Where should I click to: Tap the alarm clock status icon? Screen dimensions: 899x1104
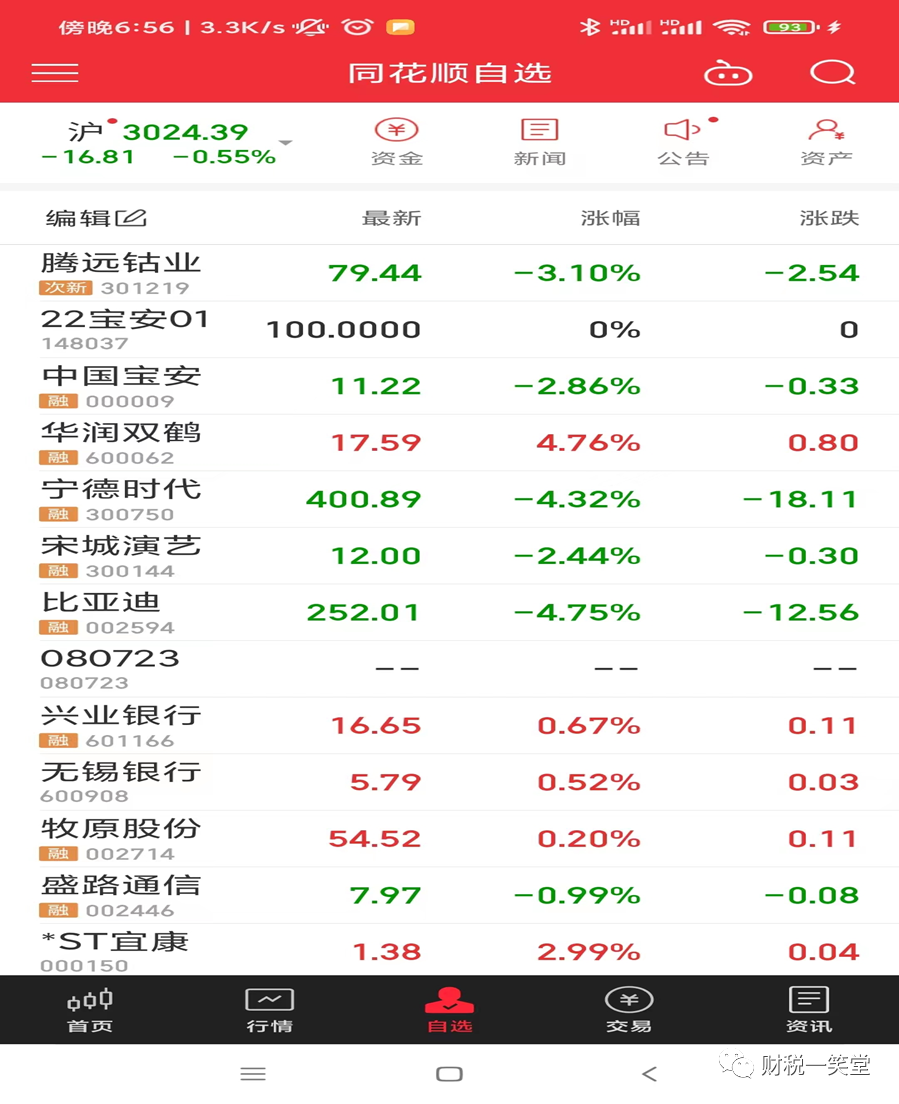(x=357, y=27)
